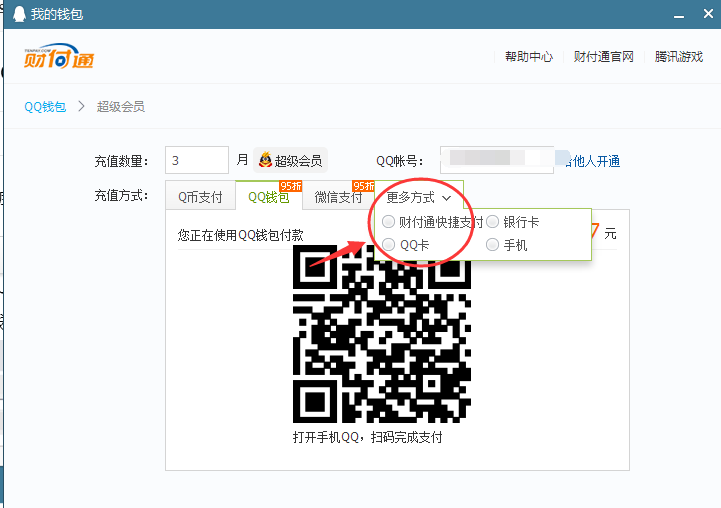Viewport: 721px width, 508px height.
Task: Choose QQ卡 radio option
Action: [389, 245]
